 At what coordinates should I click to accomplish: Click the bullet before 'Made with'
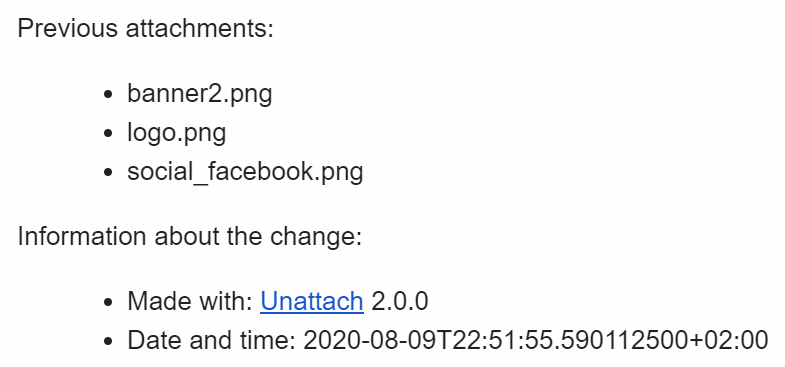[107, 302]
